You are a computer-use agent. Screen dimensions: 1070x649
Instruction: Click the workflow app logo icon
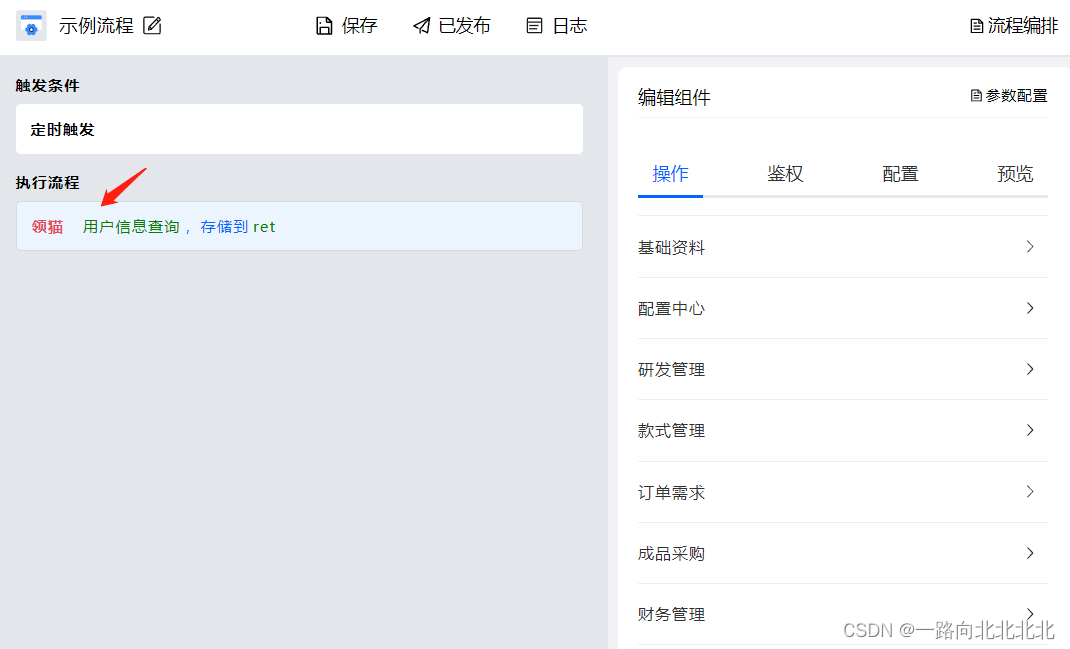coord(31,26)
